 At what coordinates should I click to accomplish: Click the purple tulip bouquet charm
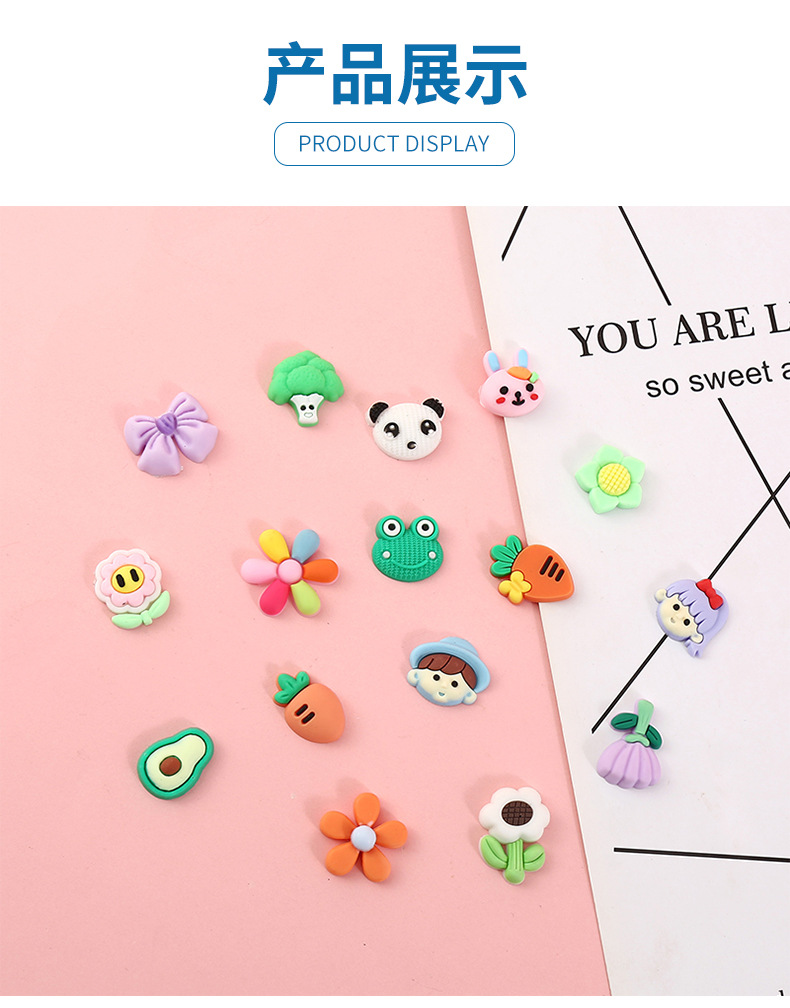pyautogui.click(x=629, y=744)
